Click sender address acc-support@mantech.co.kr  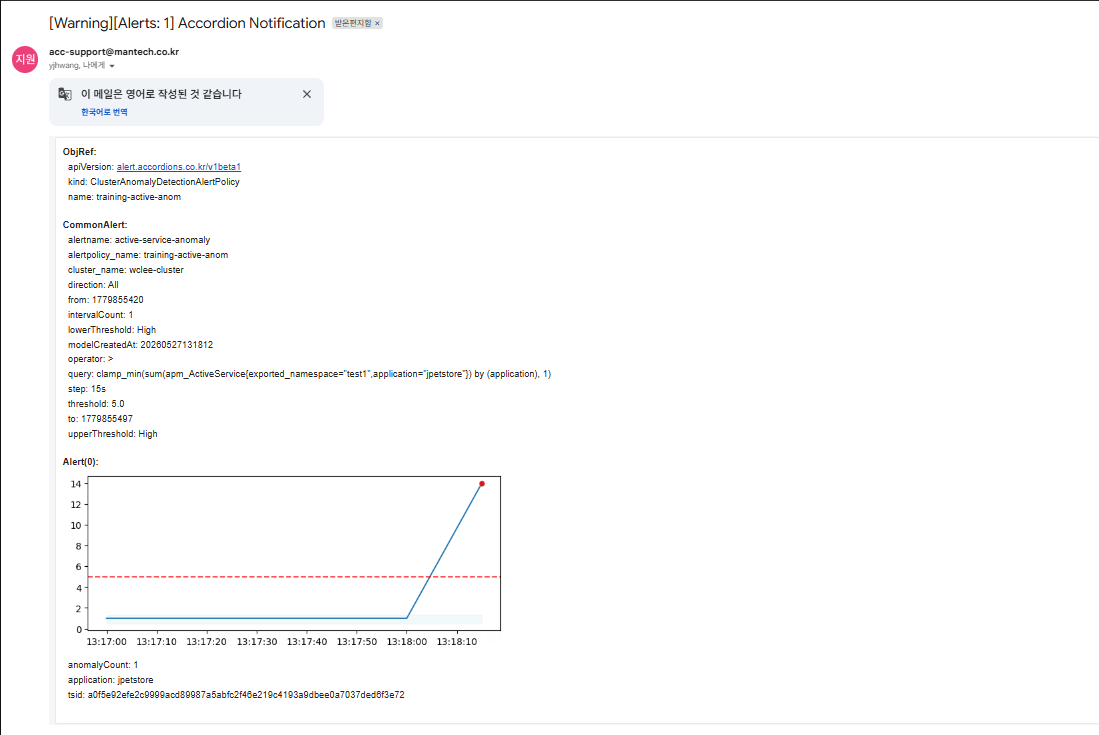pos(114,52)
